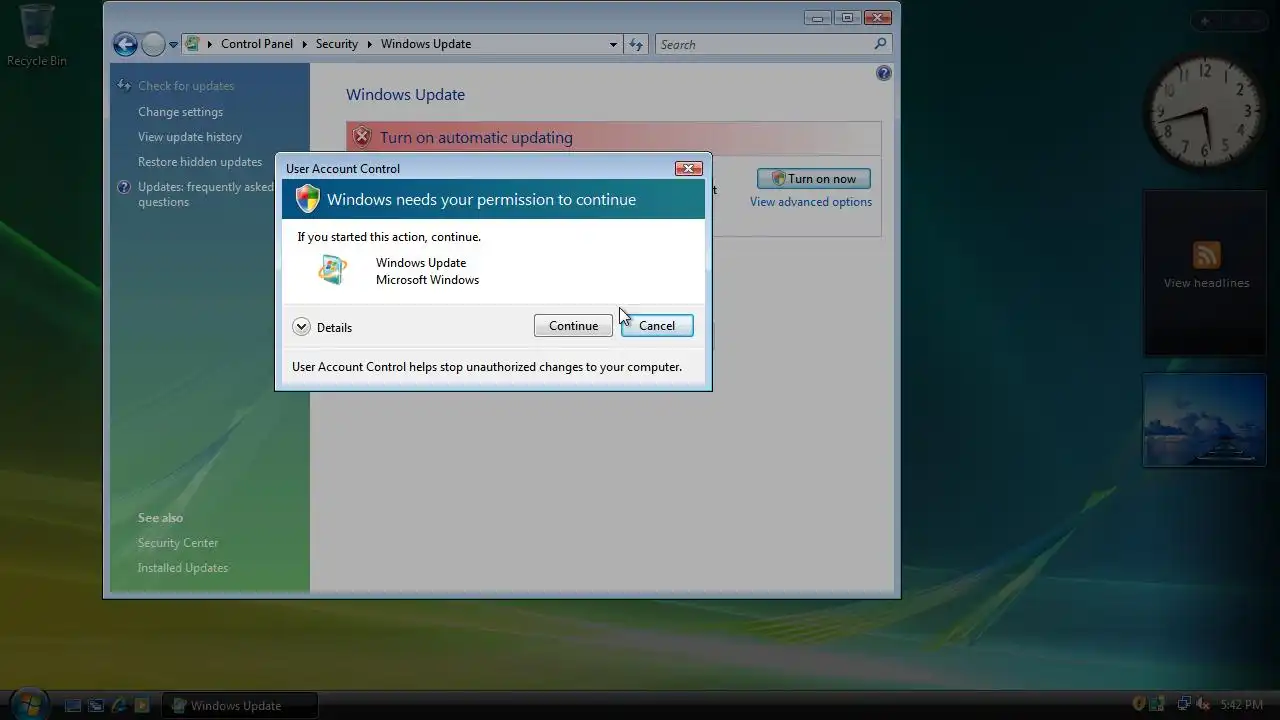1280x720 pixels.
Task: Launch Internet Explorer from Quick Launch
Action: coord(119,705)
